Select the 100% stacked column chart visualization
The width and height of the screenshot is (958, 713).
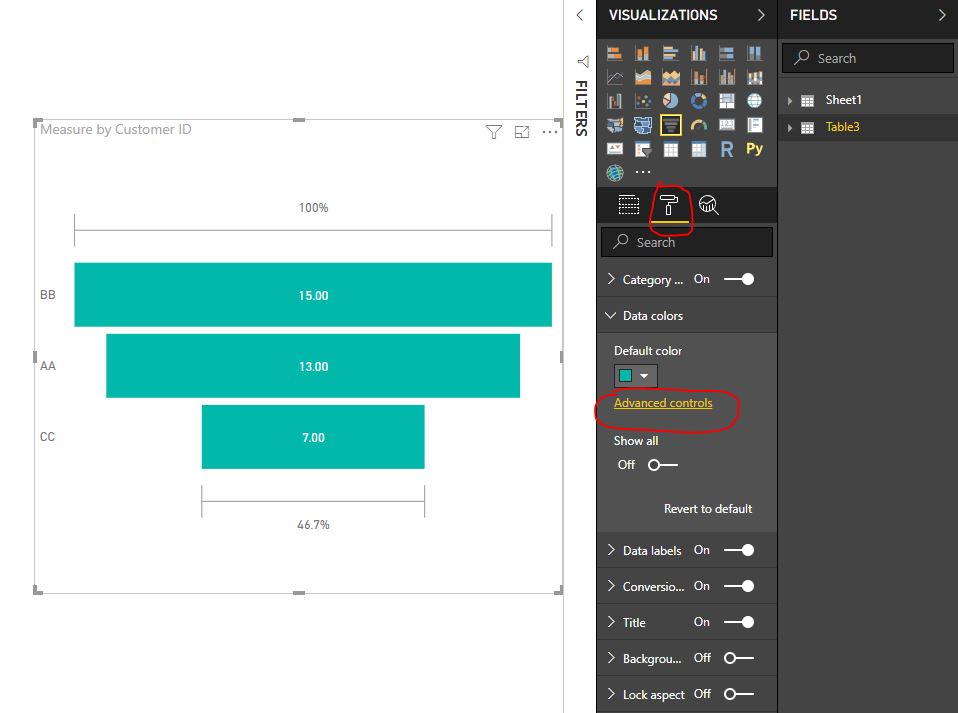755,54
